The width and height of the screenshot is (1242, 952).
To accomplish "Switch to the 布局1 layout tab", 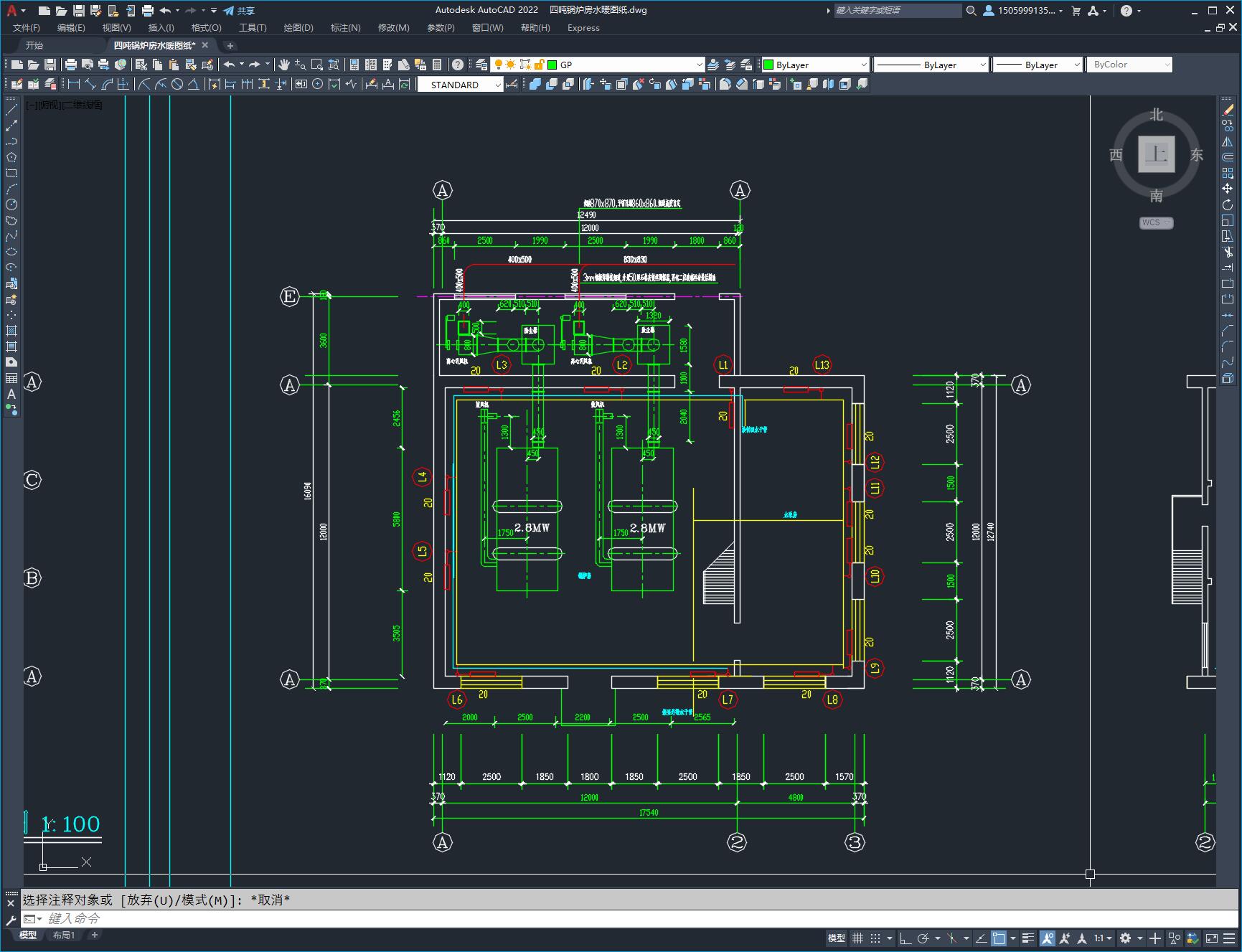I will pyautogui.click(x=64, y=935).
